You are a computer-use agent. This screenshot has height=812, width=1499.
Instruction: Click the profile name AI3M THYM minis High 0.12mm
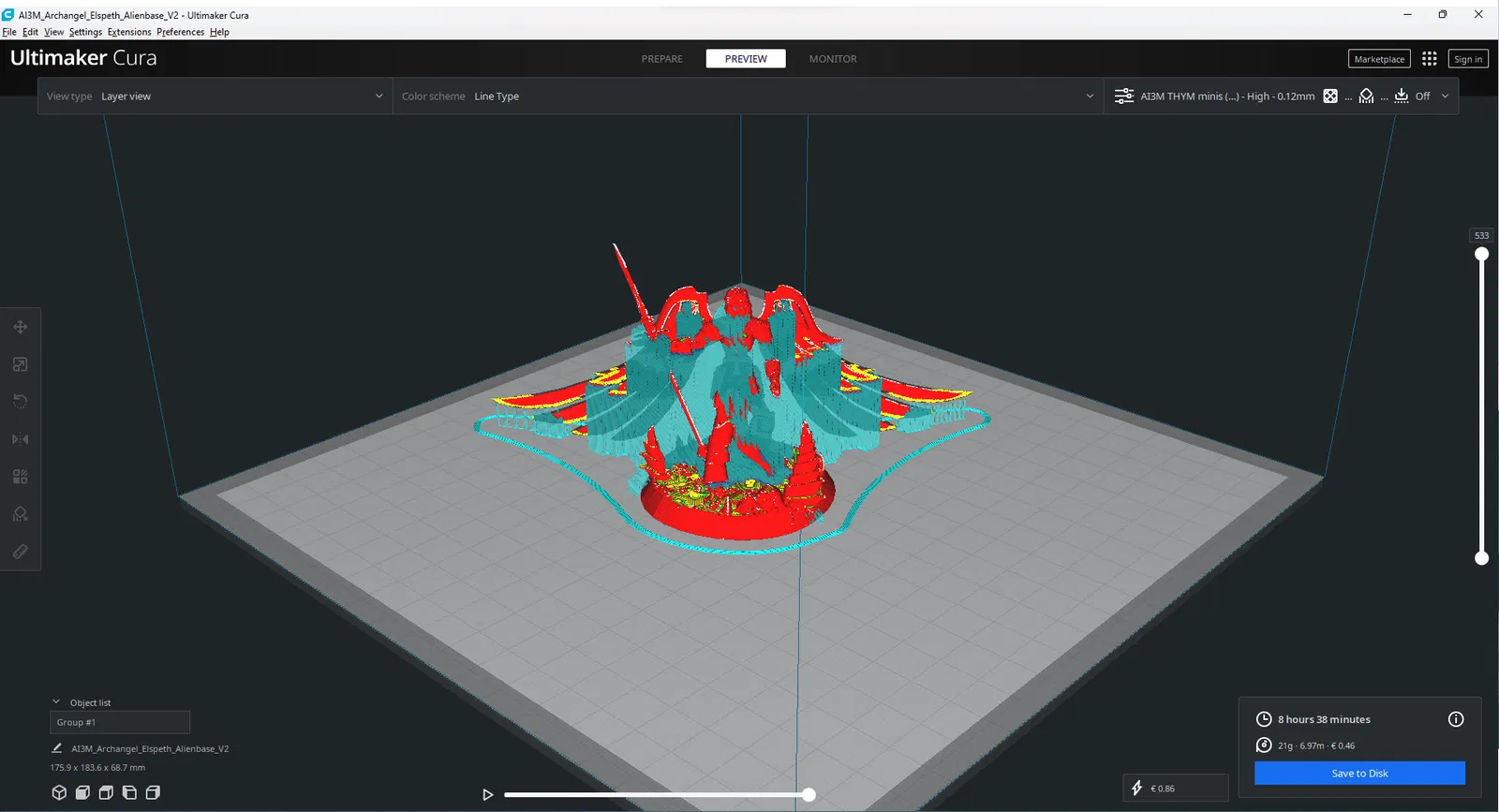coord(1227,96)
